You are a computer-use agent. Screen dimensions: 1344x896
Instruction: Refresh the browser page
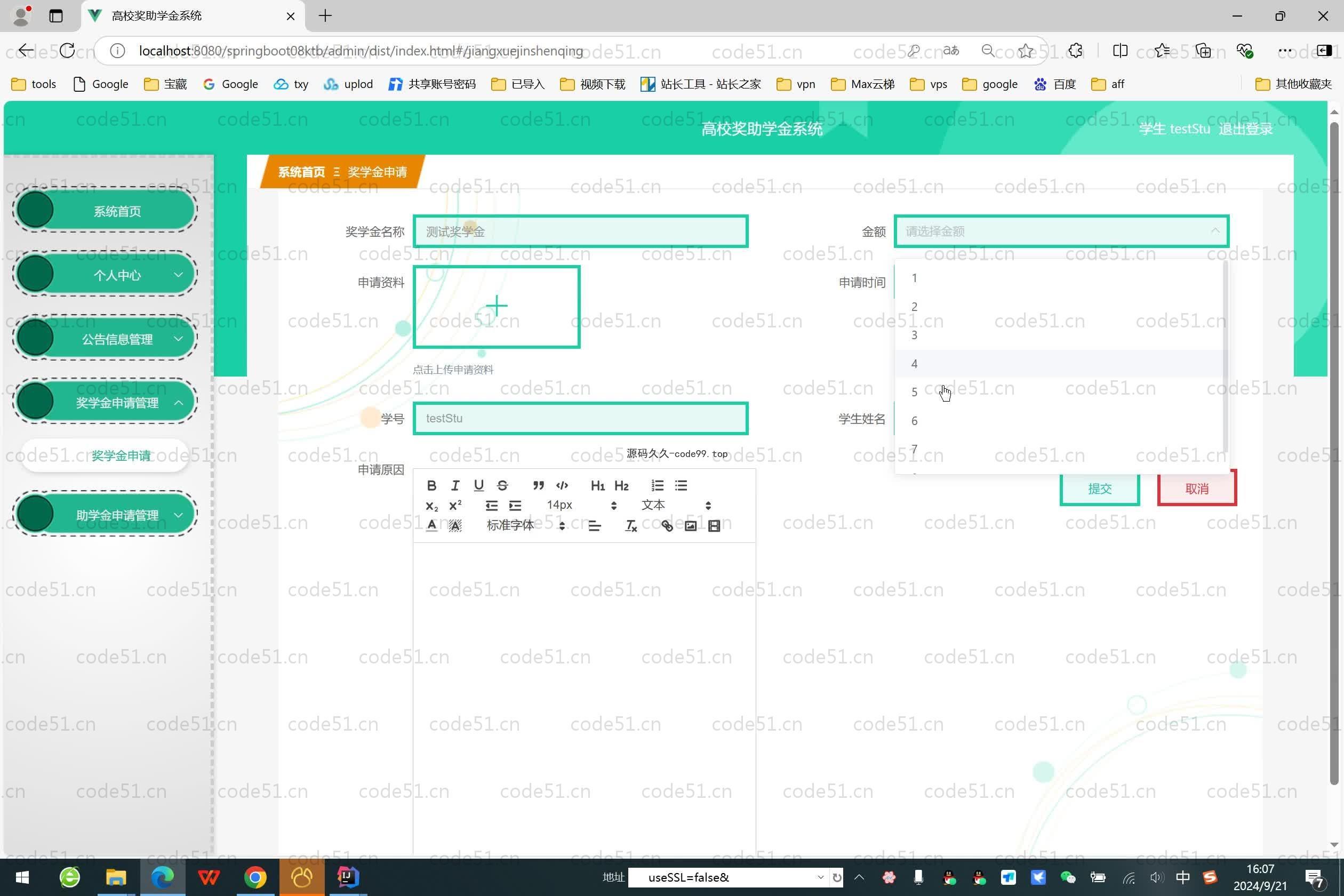[x=67, y=51]
